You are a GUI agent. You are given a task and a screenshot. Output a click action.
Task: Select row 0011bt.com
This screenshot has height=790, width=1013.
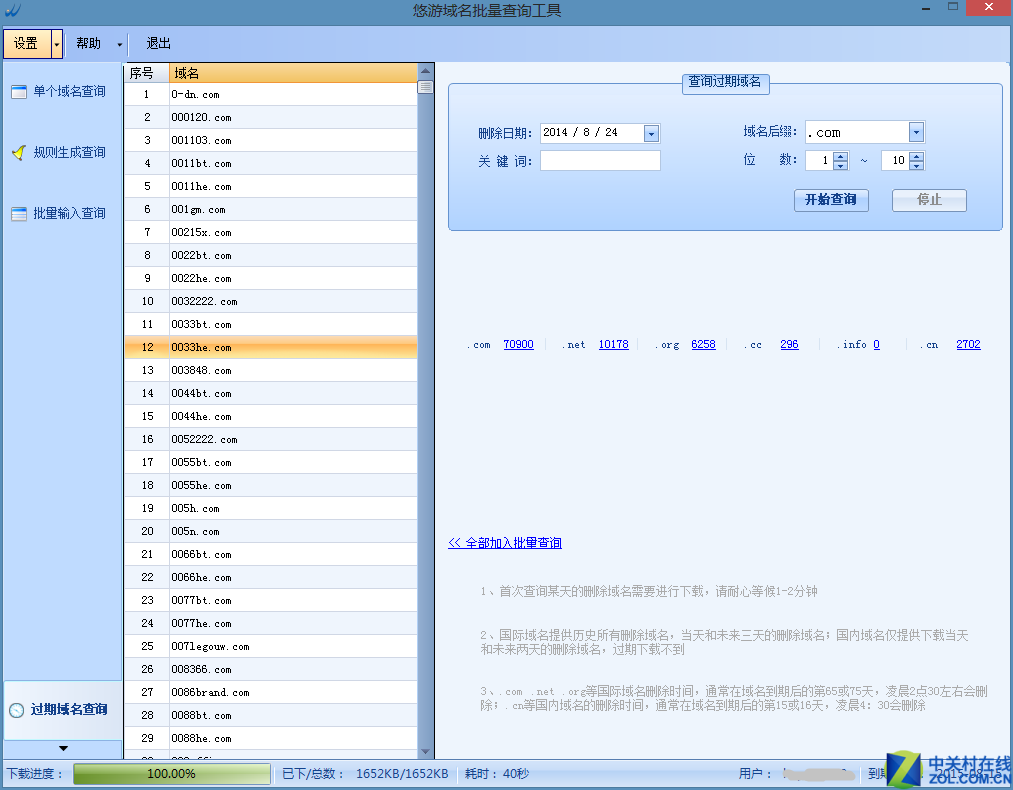(x=271, y=163)
